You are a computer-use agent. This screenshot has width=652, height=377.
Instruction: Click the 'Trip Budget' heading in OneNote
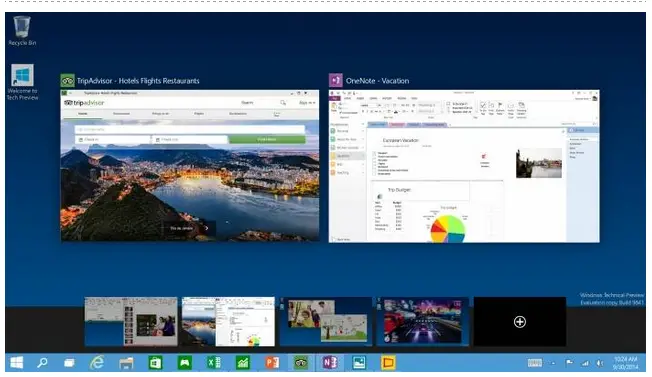(x=399, y=190)
